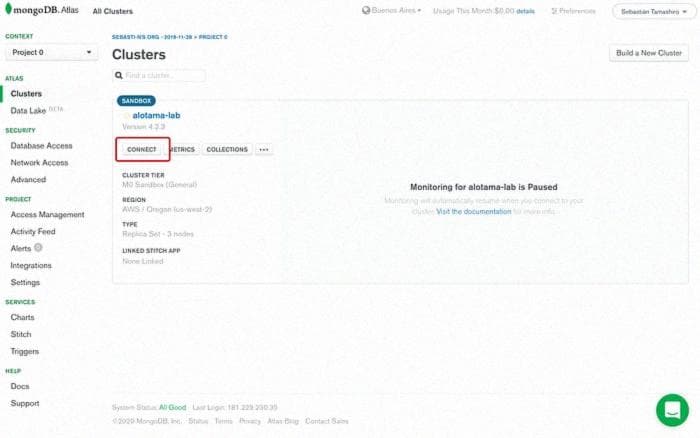Click the Replica Set - 3 nodes text
Screen dimensions: 700x438
click(158, 234)
